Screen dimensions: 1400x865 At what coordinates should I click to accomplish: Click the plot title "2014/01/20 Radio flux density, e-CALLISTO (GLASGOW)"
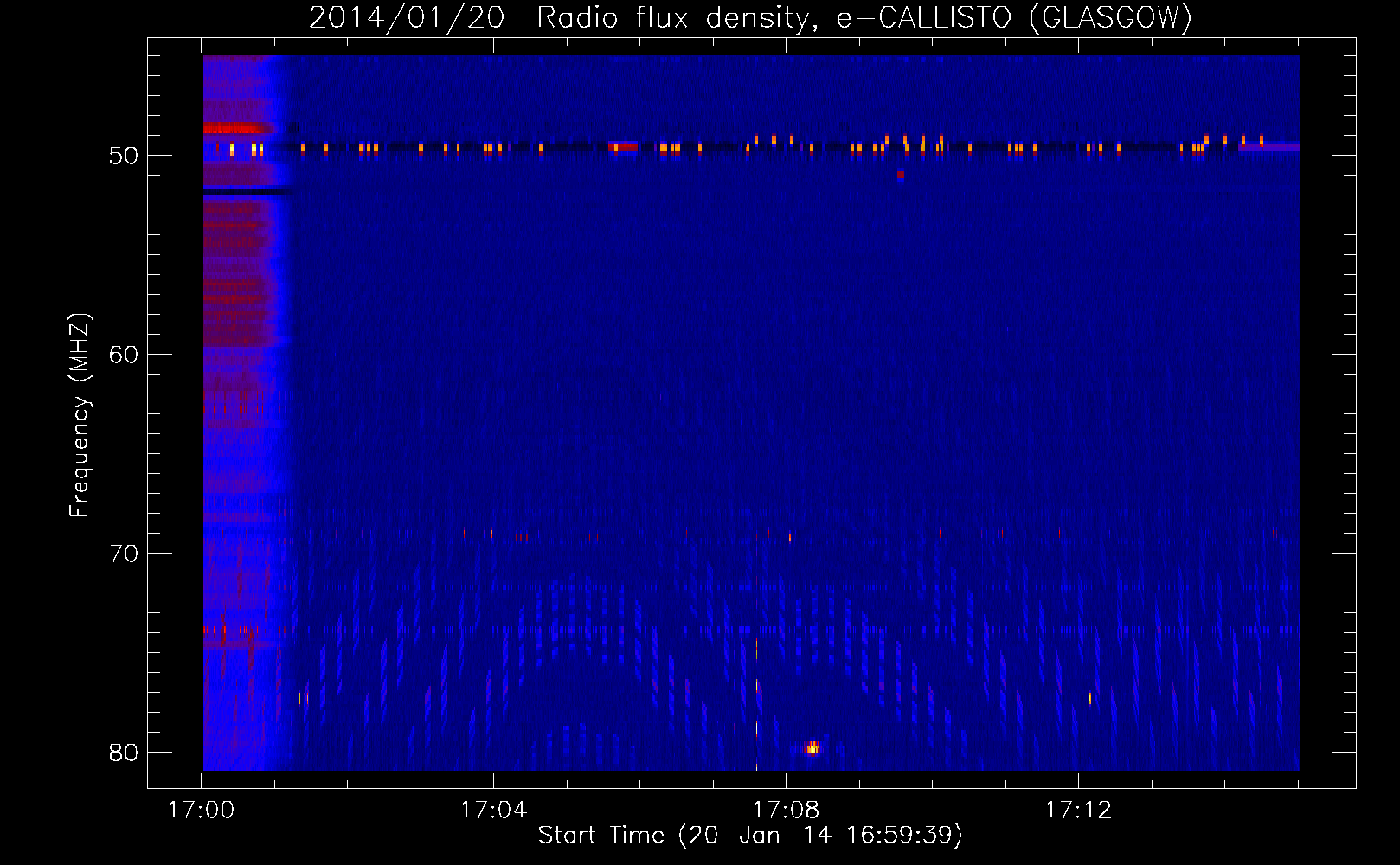[x=750, y=16]
